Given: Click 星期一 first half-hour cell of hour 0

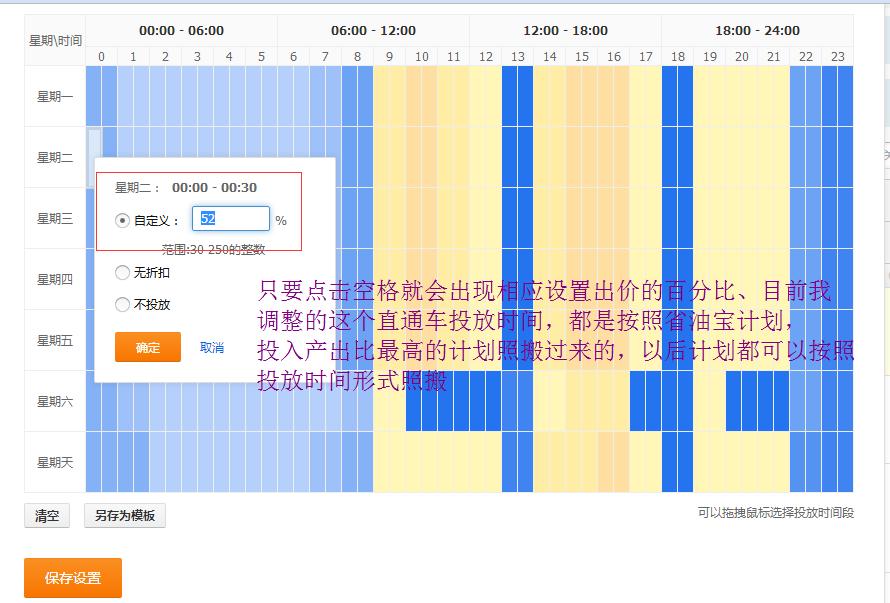Looking at the screenshot, I should coord(94,96).
